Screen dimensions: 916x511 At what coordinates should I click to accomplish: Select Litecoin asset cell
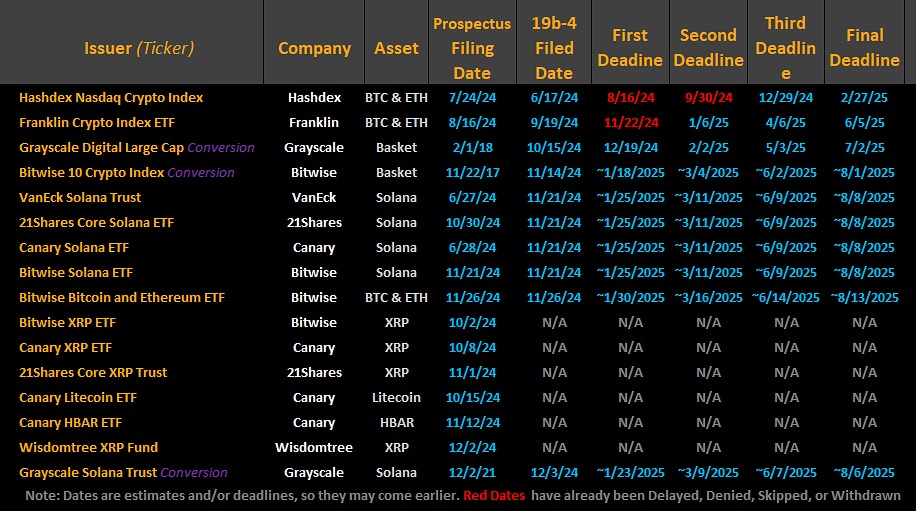click(x=396, y=398)
